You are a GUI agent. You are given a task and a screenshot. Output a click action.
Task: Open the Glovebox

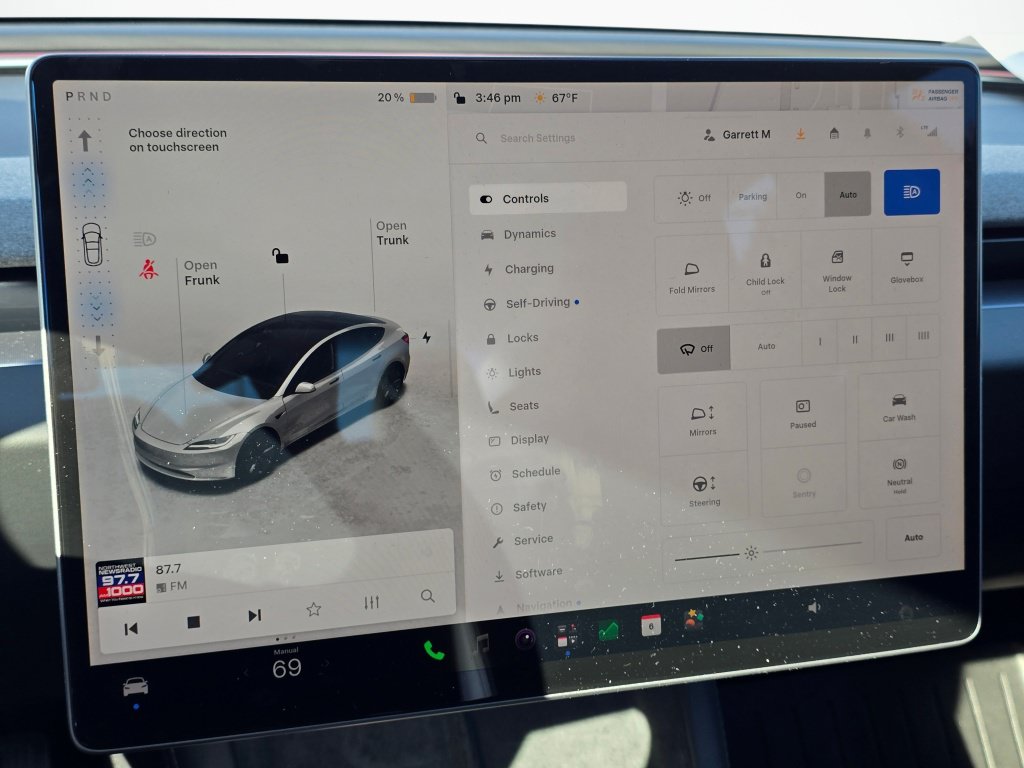(906, 266)
